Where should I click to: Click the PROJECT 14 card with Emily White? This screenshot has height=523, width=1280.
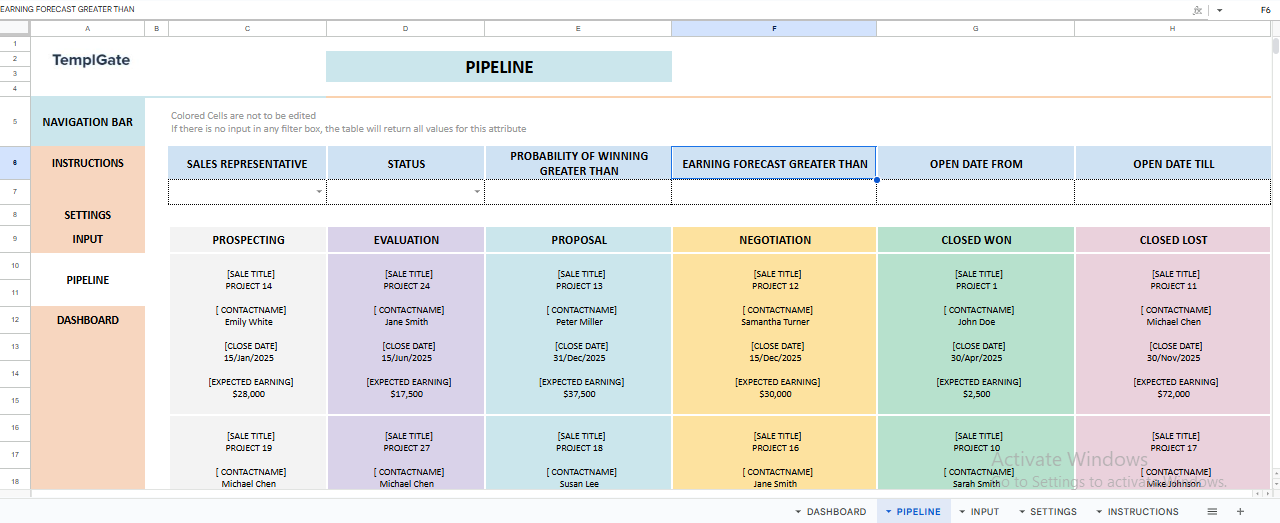[248, 334]
